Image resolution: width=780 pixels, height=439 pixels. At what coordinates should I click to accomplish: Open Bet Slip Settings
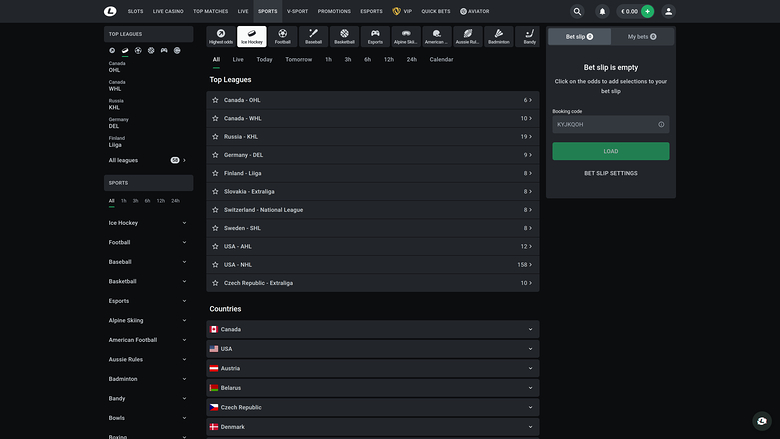tap(610, 173)
